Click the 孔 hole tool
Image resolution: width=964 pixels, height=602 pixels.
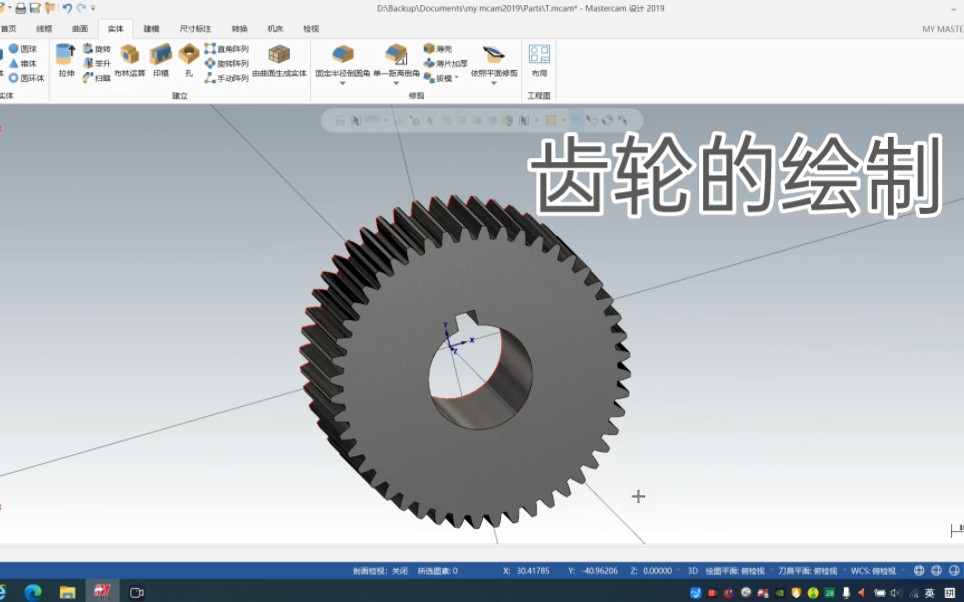point(189,60)
